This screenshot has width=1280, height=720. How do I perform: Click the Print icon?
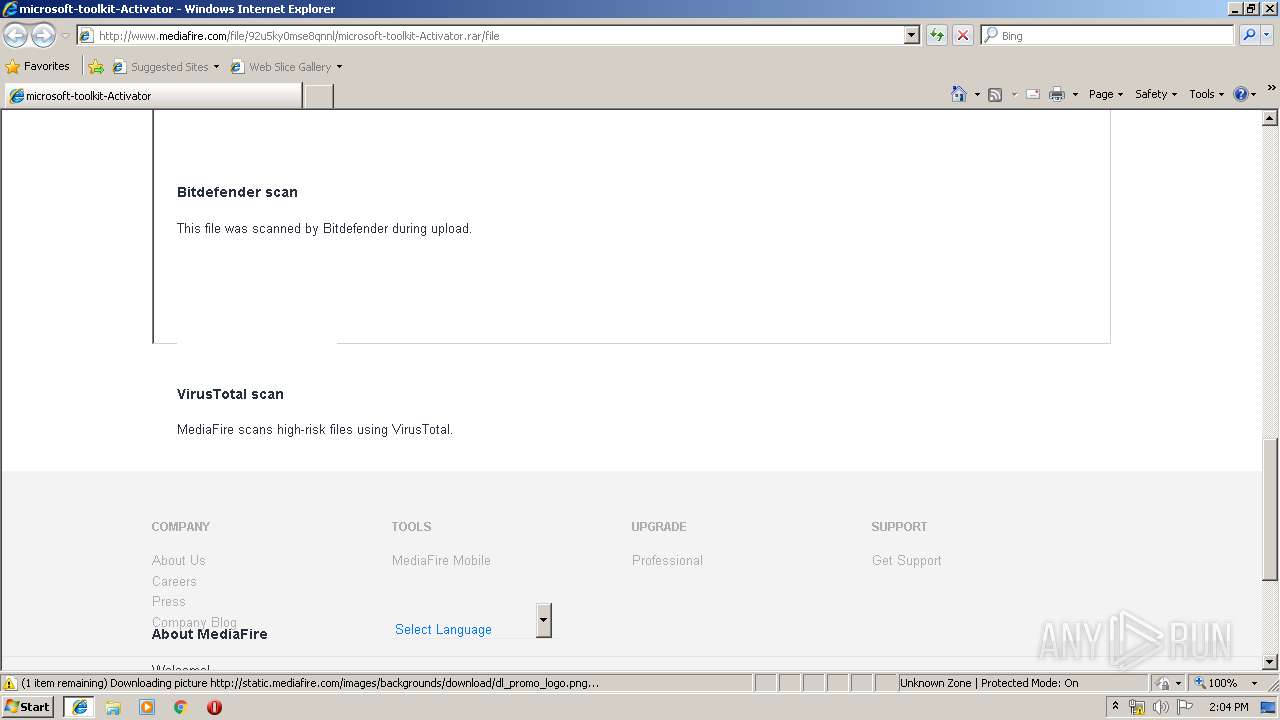click(x=1056, y=94)
